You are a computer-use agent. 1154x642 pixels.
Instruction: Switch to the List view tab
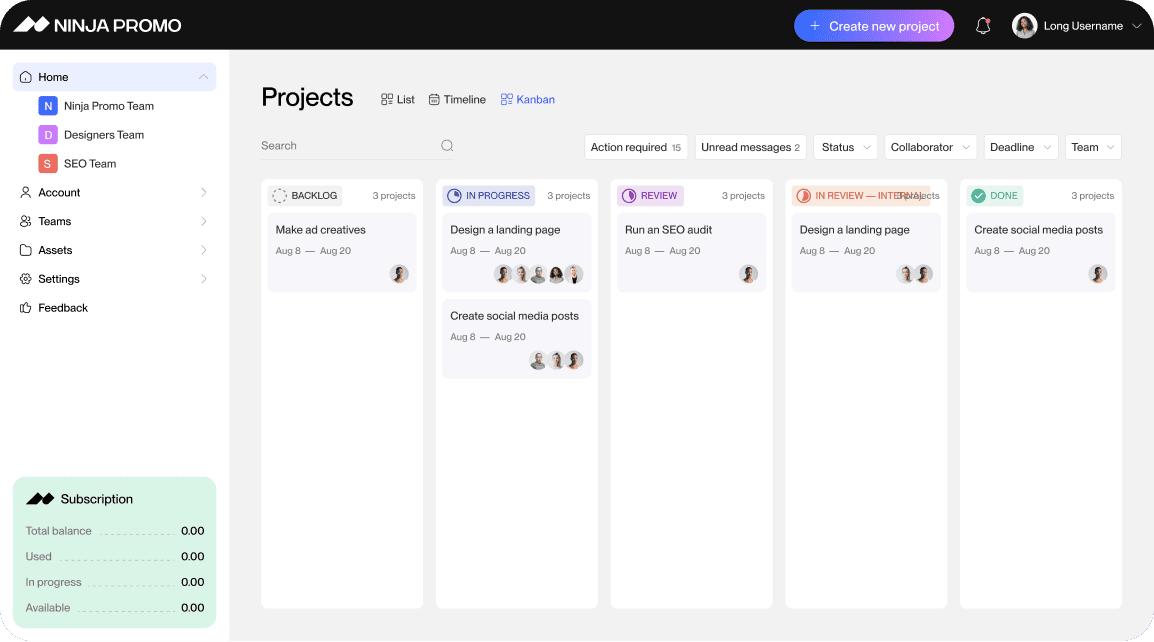(x=398, y=100)
